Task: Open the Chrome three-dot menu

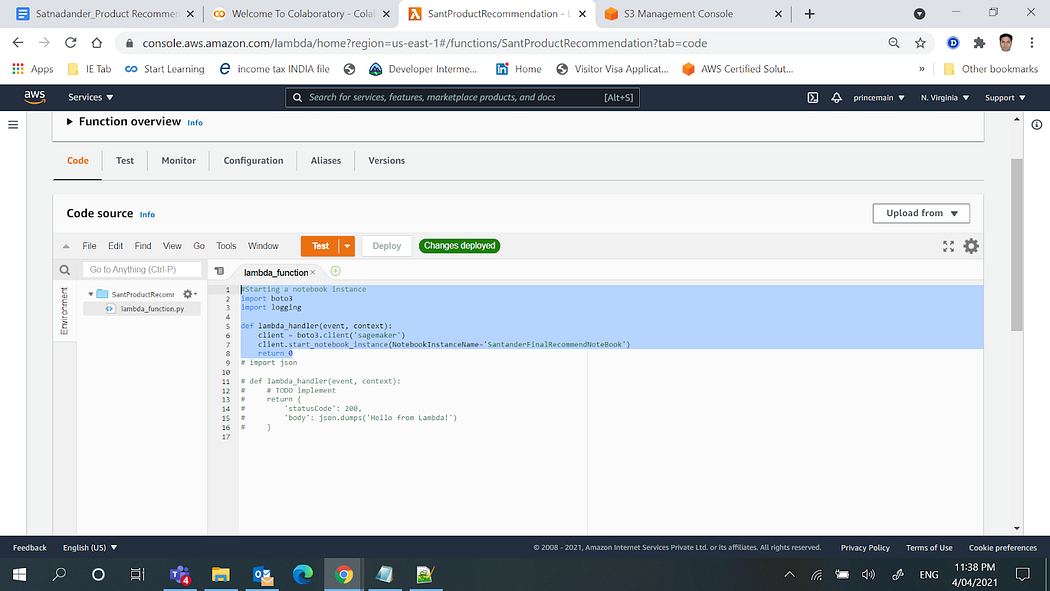Action: coord(1031,43)
